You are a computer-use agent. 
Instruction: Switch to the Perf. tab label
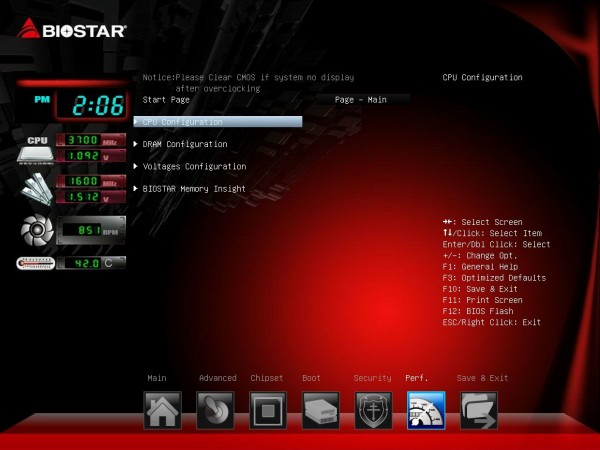click(417, 378)
